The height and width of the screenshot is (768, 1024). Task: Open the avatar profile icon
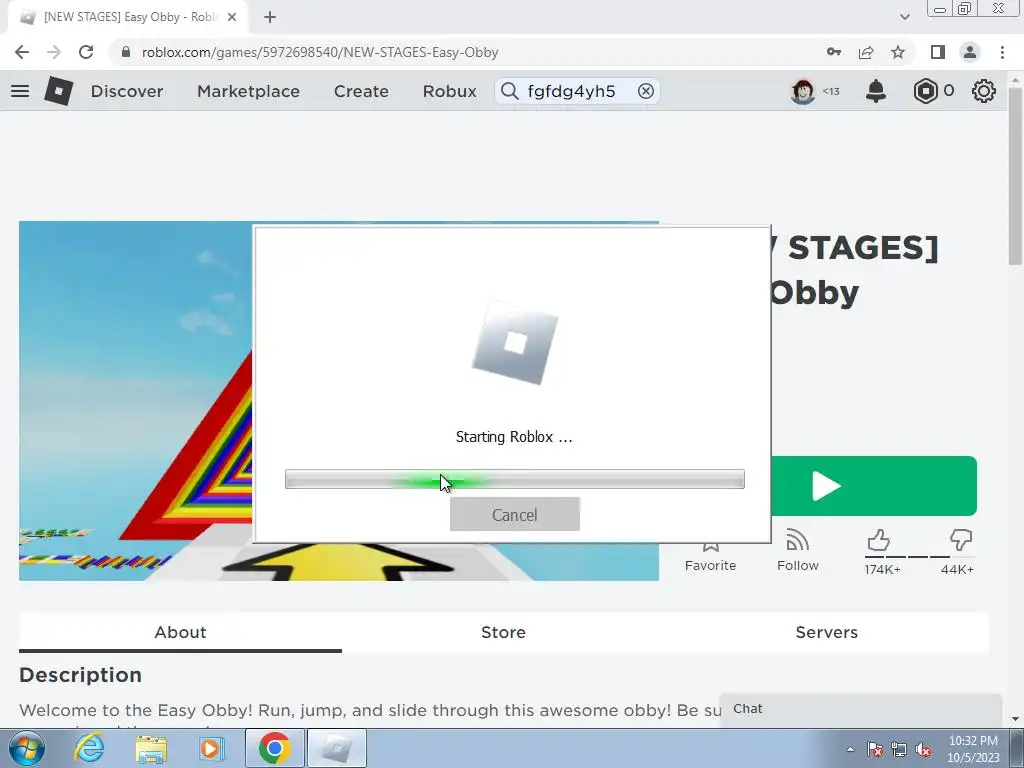click(803, 91)
